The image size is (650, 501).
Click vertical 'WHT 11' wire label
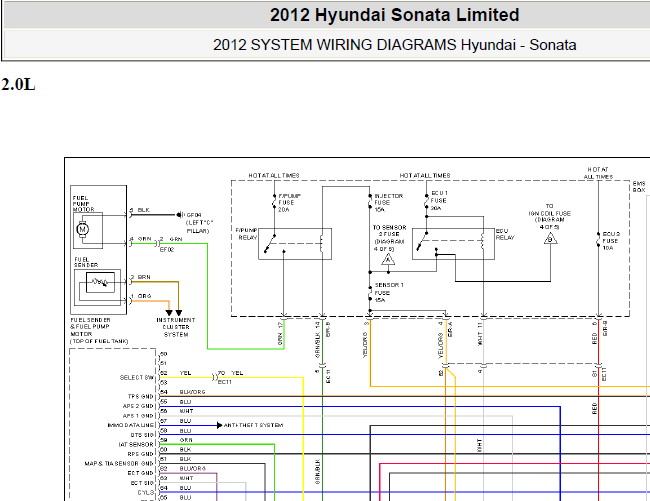pyautogui.click(x=480, y=334)
